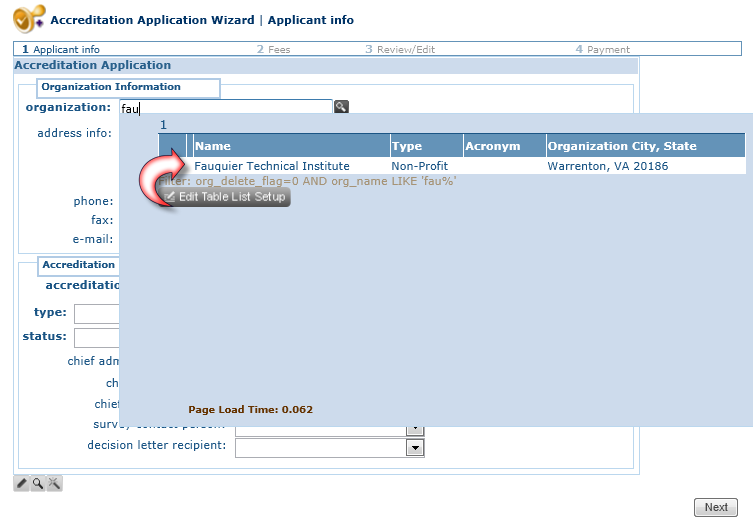753x525 pixels.
Task: Click the accreditation type field
Action: [x=97, y=314]
